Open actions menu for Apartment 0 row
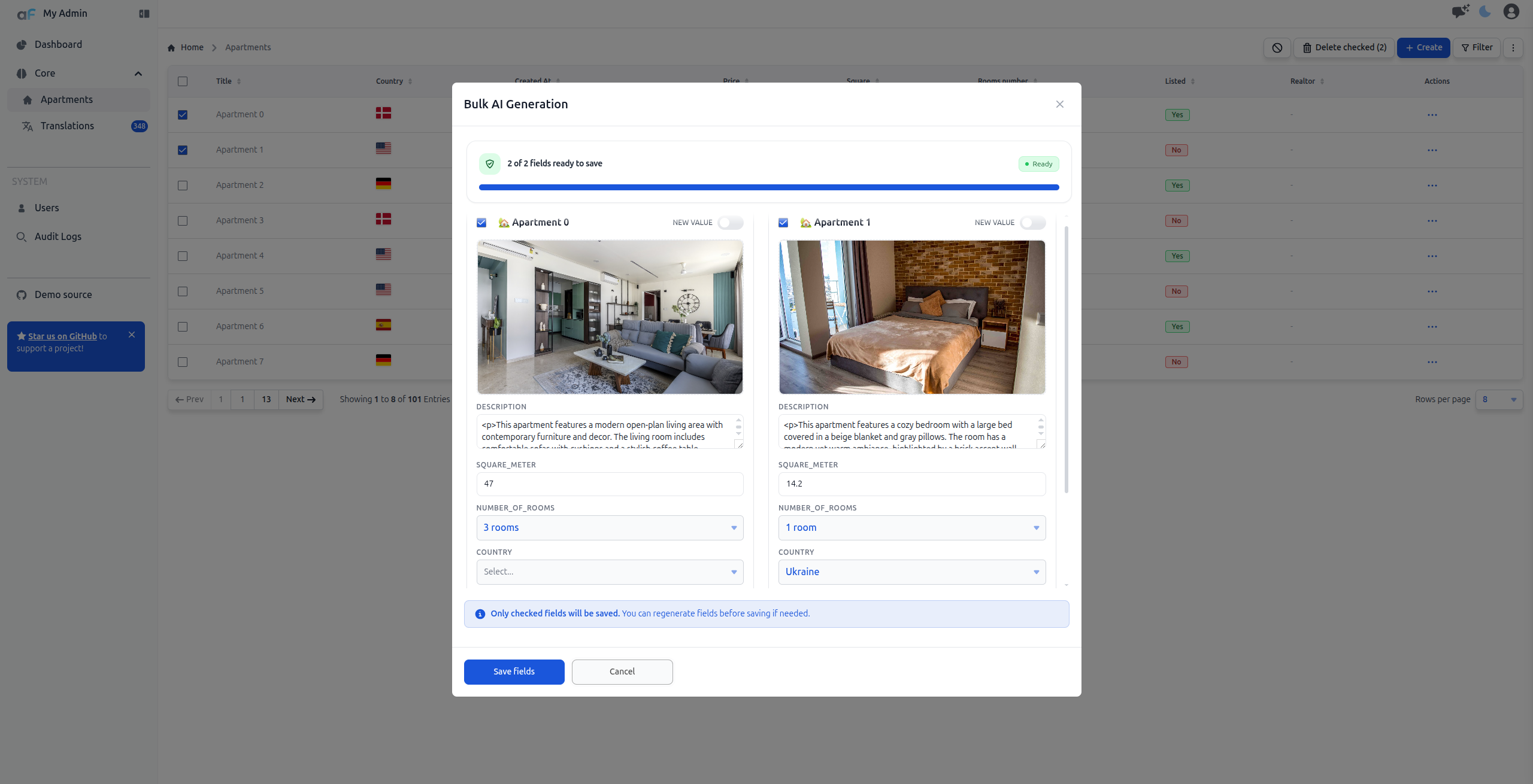Screen dimensions: 1533x784 [1432, 115]
